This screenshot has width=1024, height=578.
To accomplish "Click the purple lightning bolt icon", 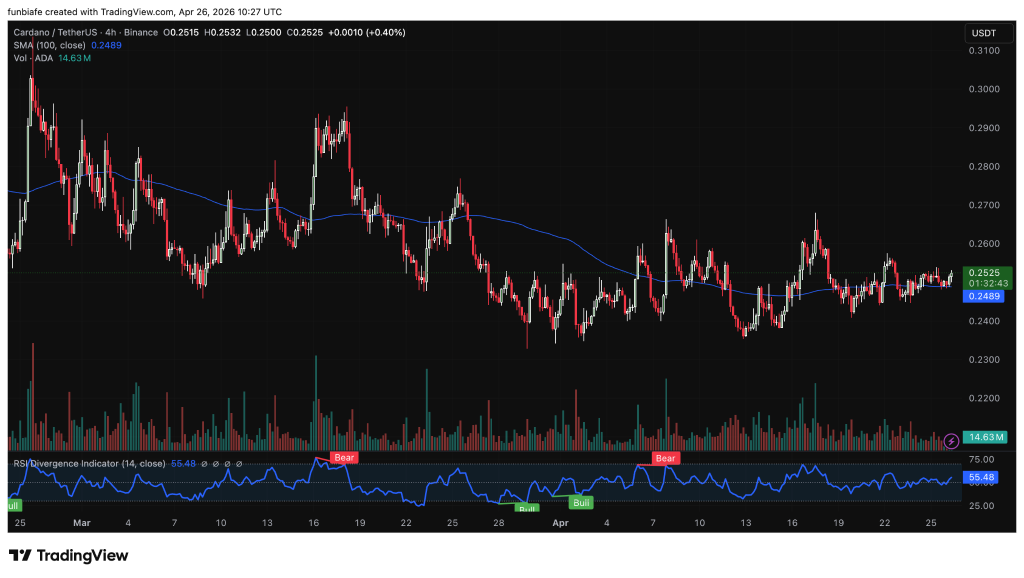I will click(x=950, y=440).
